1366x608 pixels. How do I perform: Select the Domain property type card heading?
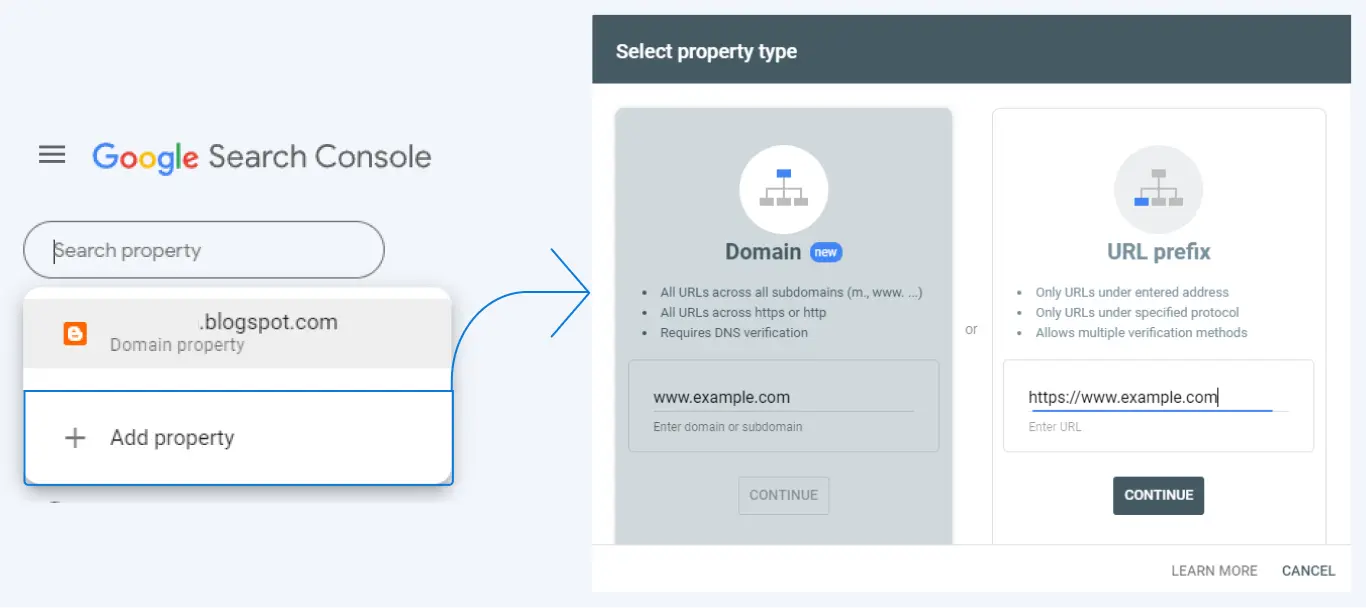[x=763, y=252]
